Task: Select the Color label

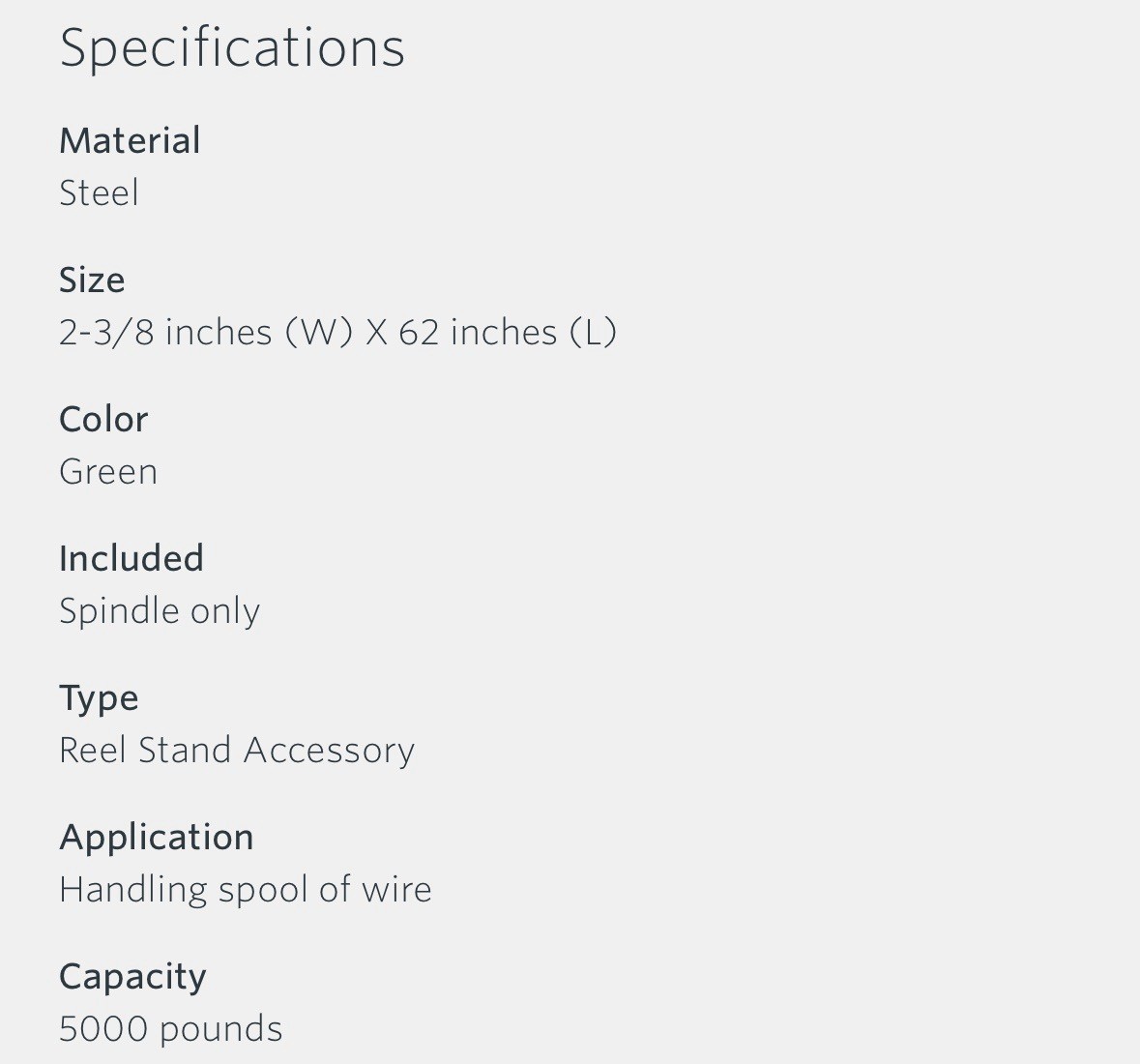Action: 103,420
